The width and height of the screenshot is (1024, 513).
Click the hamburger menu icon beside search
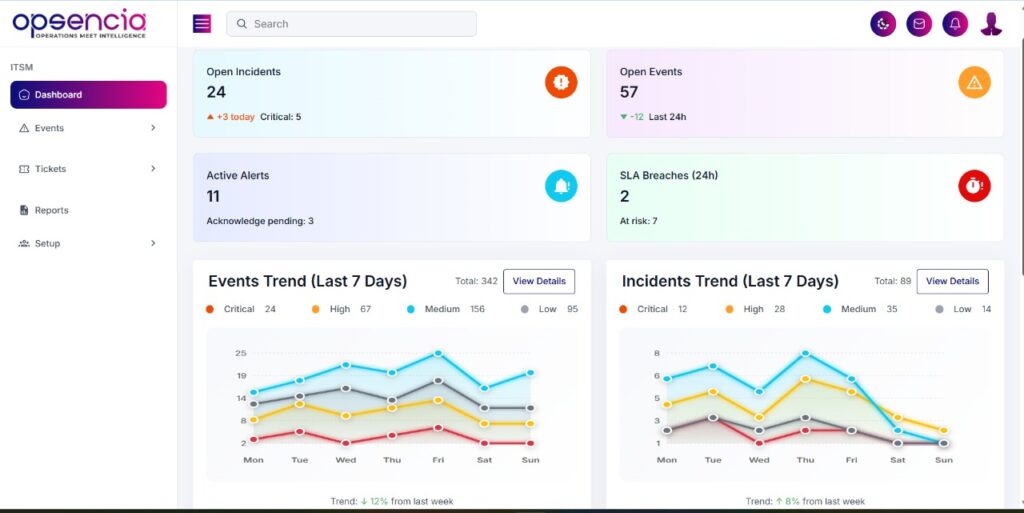[202, 24]
